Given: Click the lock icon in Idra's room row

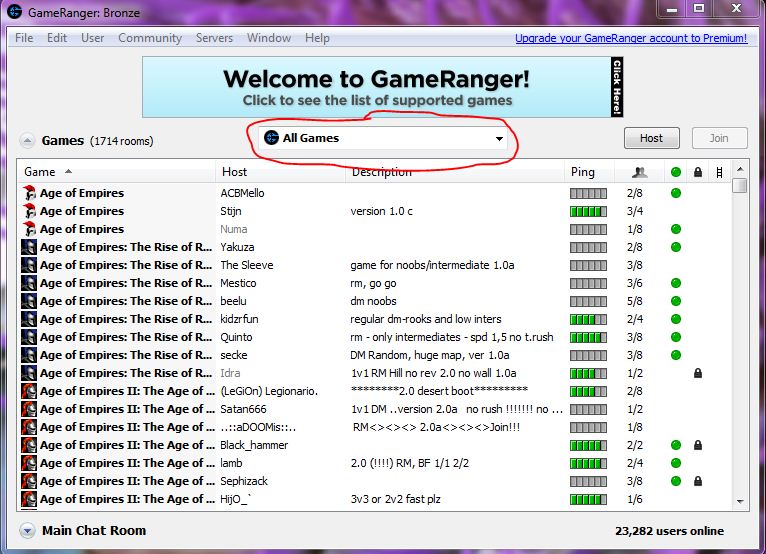Looking at the screenshot, I should pyautogui.click(x=698, y=373).
